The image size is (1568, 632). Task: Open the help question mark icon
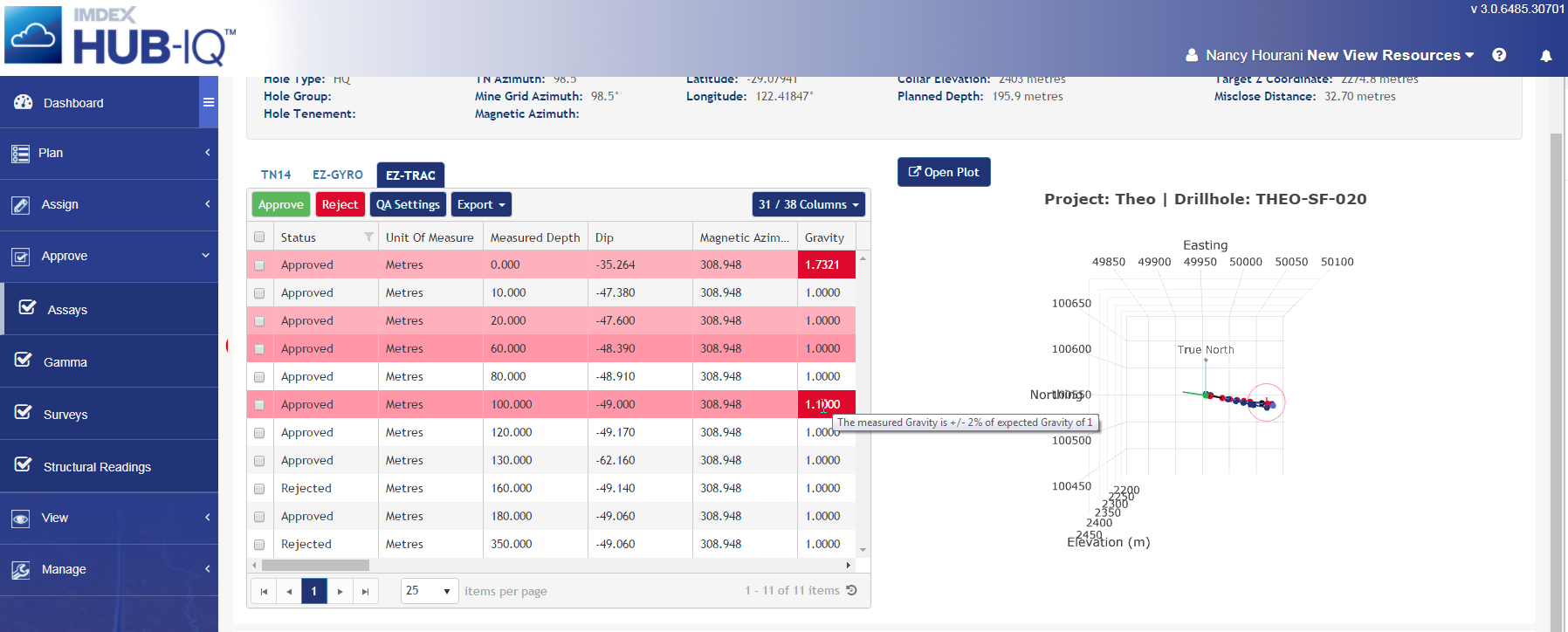tap(1499, 55)
